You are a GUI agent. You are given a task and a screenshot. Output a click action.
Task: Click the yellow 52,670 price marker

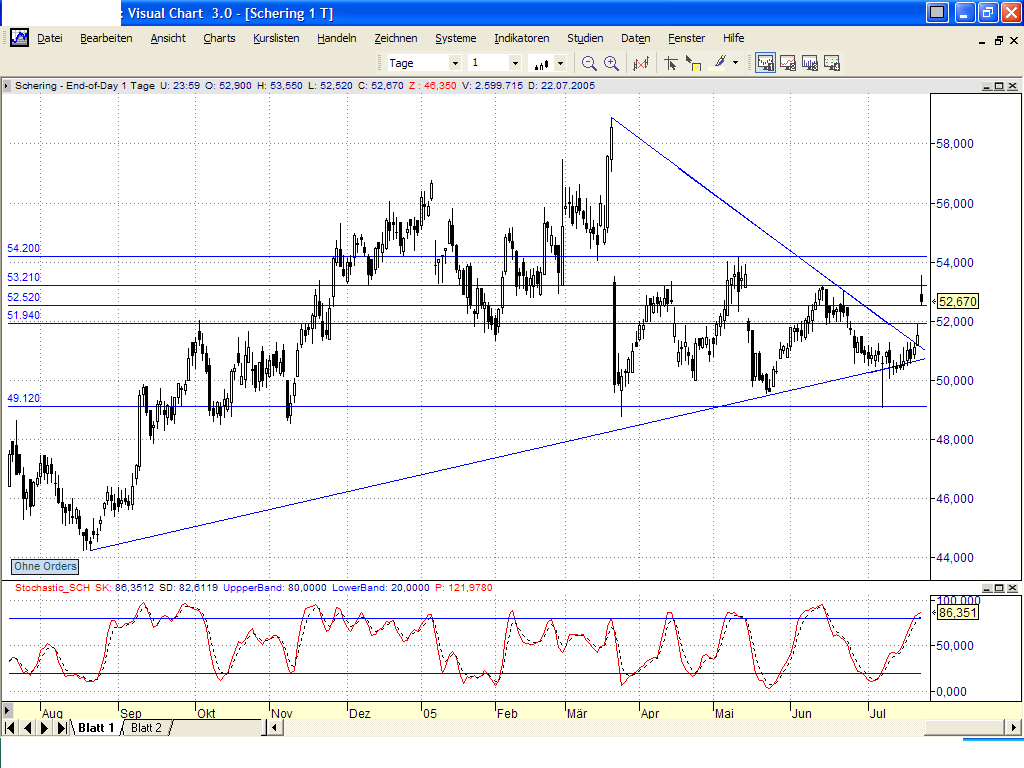[955, 301]
